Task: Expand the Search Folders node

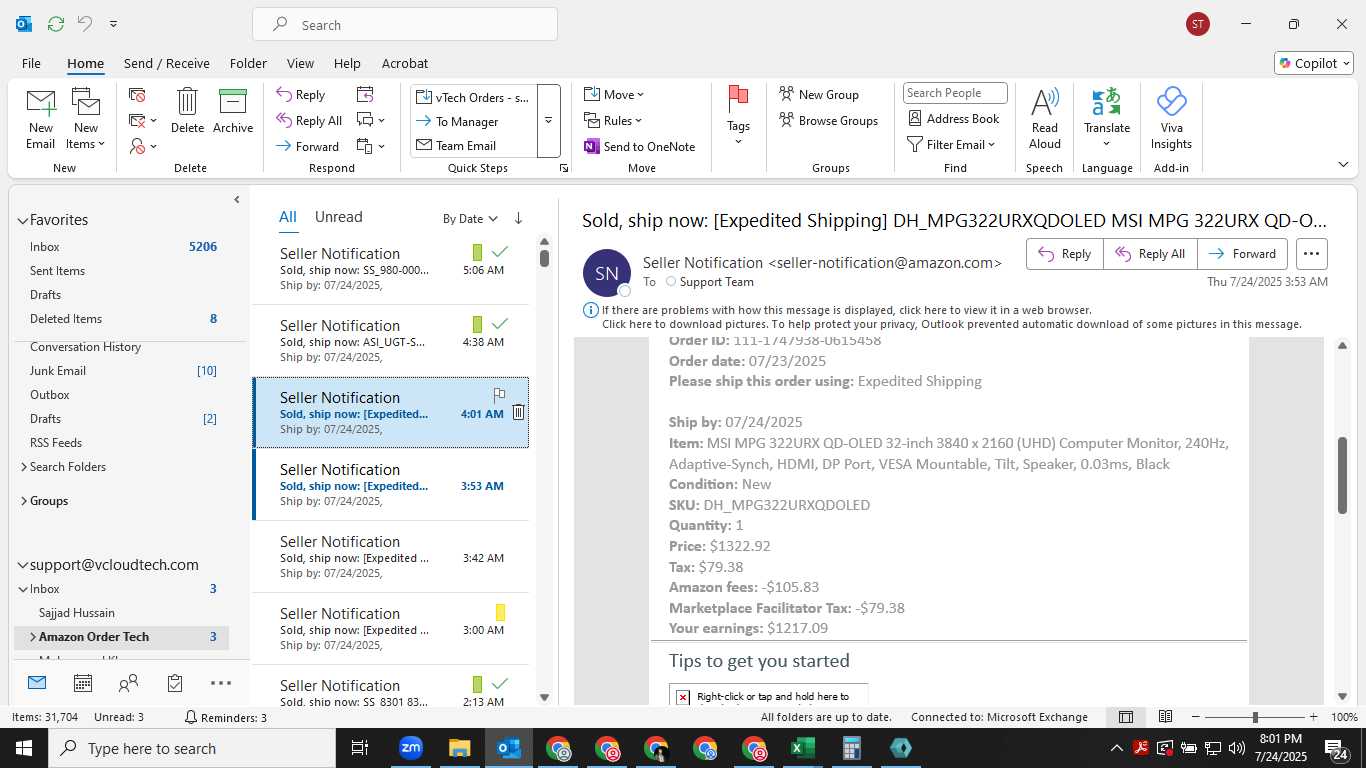Action: pyautogui.click(x=24, y=467)
